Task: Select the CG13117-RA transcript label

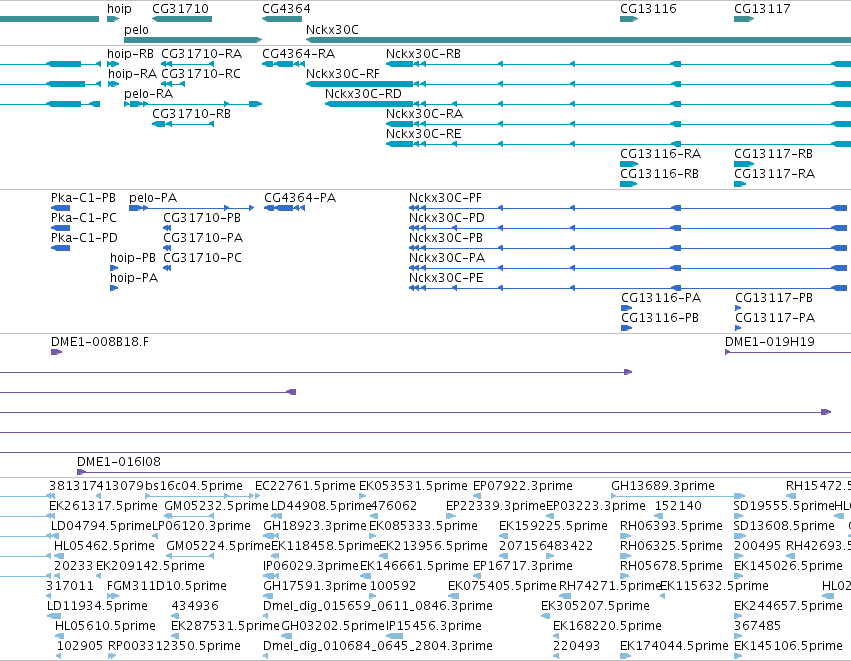Action: point(774,174)
